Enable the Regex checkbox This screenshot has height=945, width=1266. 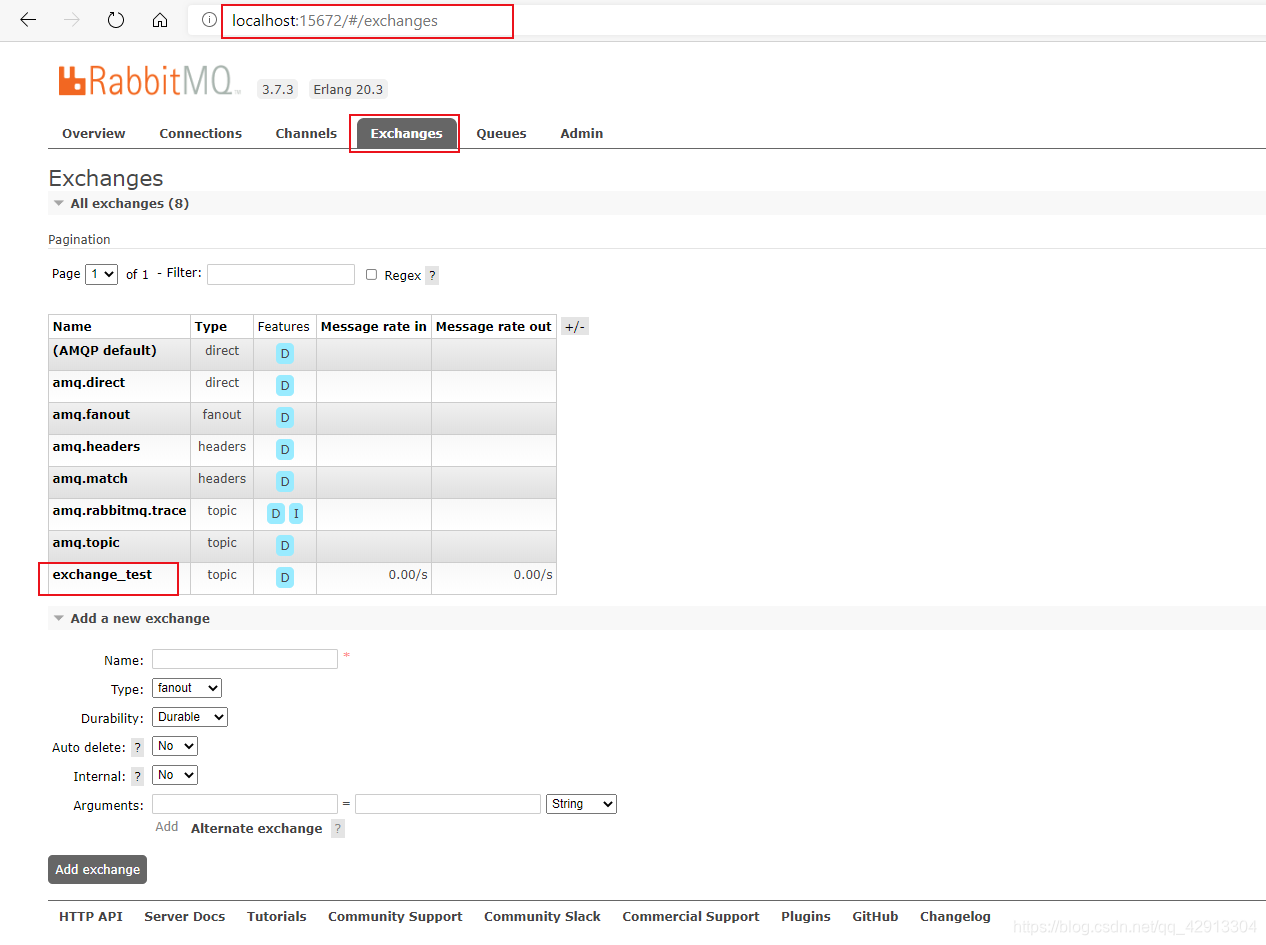[x=372, y=274]
